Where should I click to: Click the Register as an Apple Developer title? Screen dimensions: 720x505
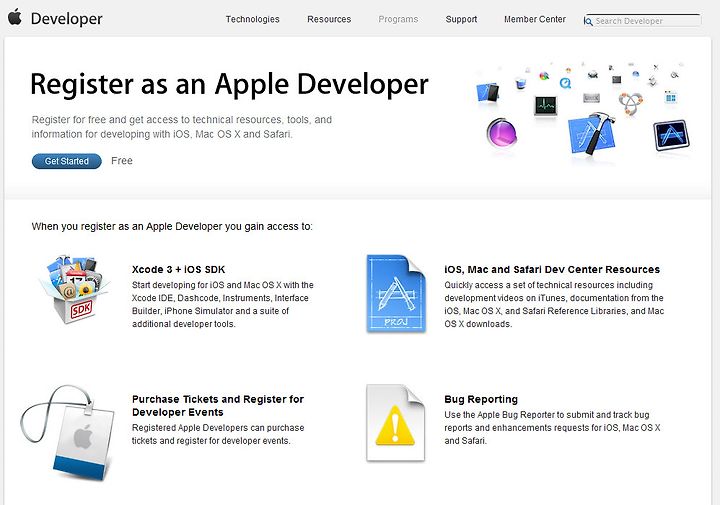click(229, 84)
